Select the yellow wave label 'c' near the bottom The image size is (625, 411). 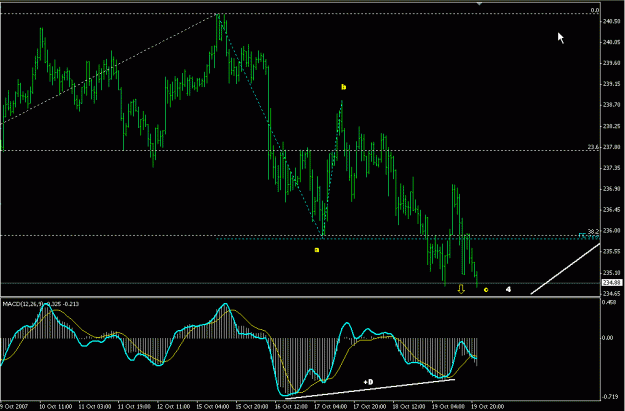485,290
